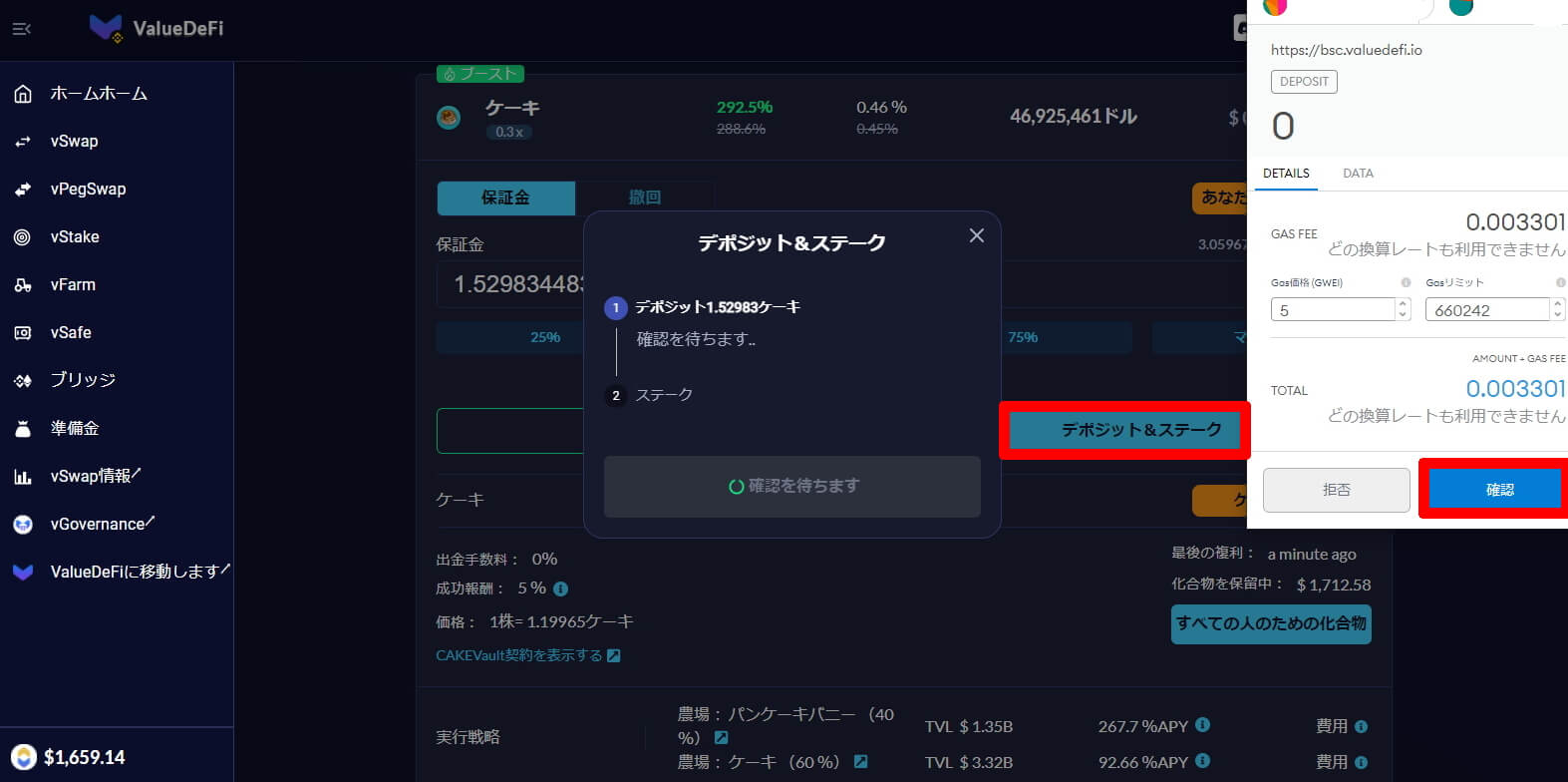This screenshot has height=782, width=1568.
Task: Adjust the Gas price stepper arrows
Action: pos(1403,310)
